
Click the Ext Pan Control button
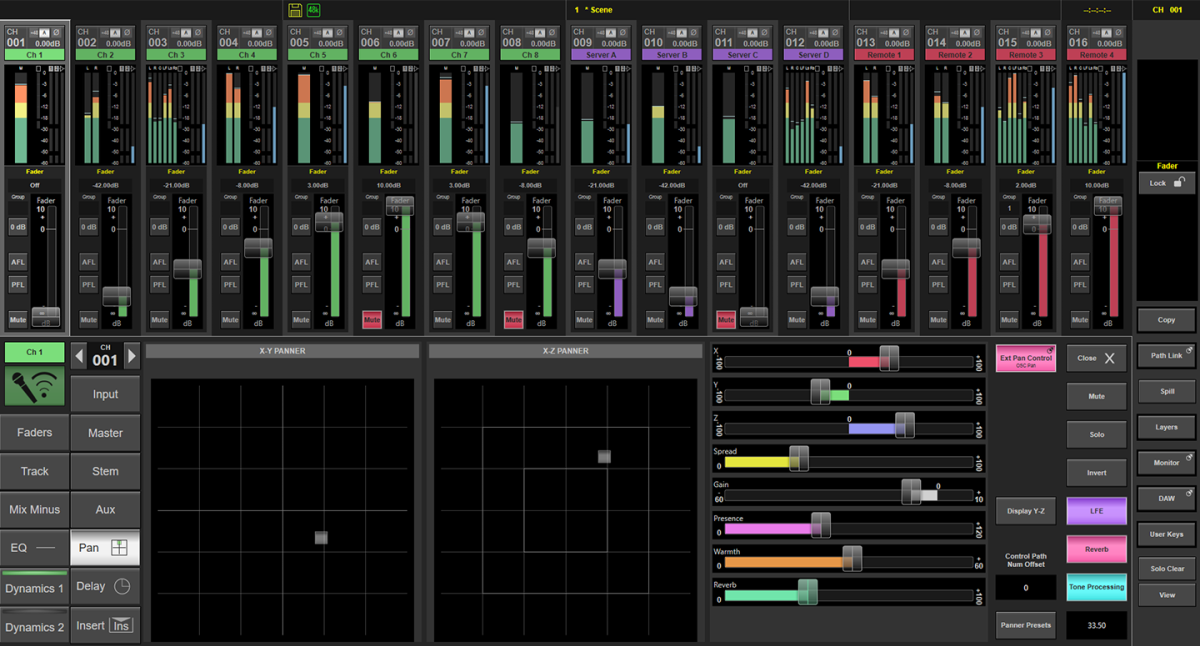(1025, 358)
